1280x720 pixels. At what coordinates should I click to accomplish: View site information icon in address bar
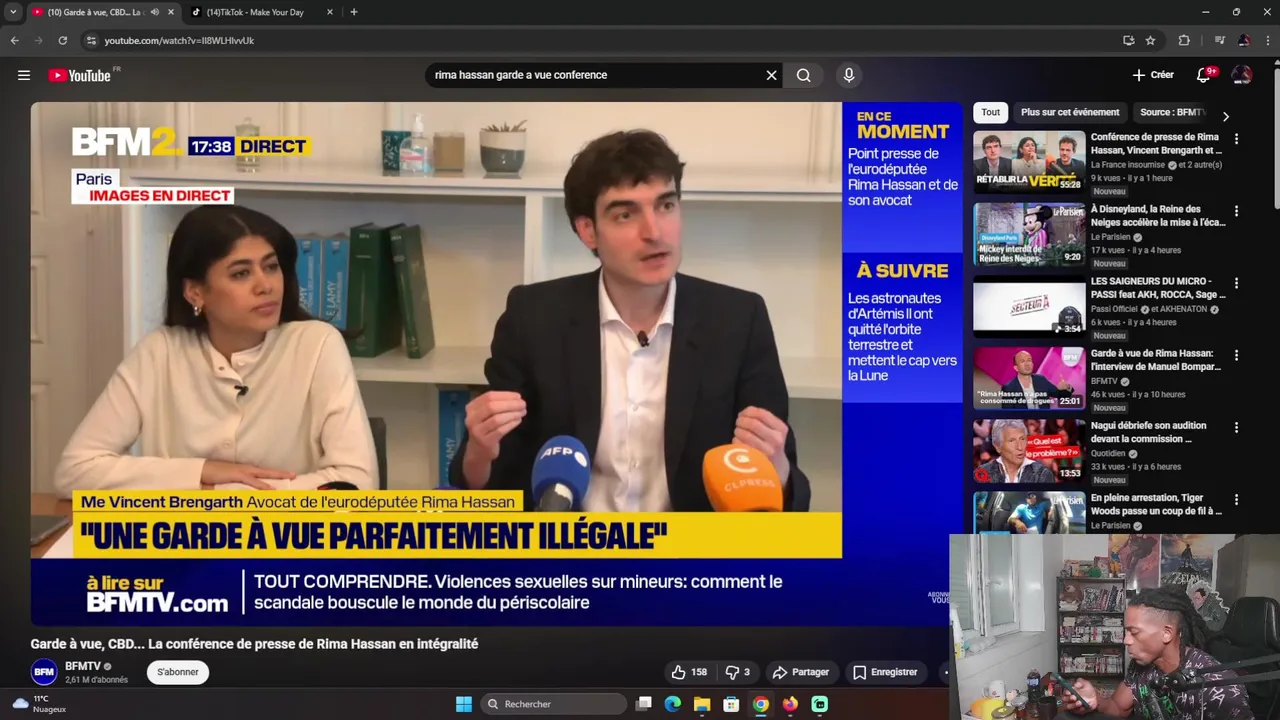(x=91, y=41)
